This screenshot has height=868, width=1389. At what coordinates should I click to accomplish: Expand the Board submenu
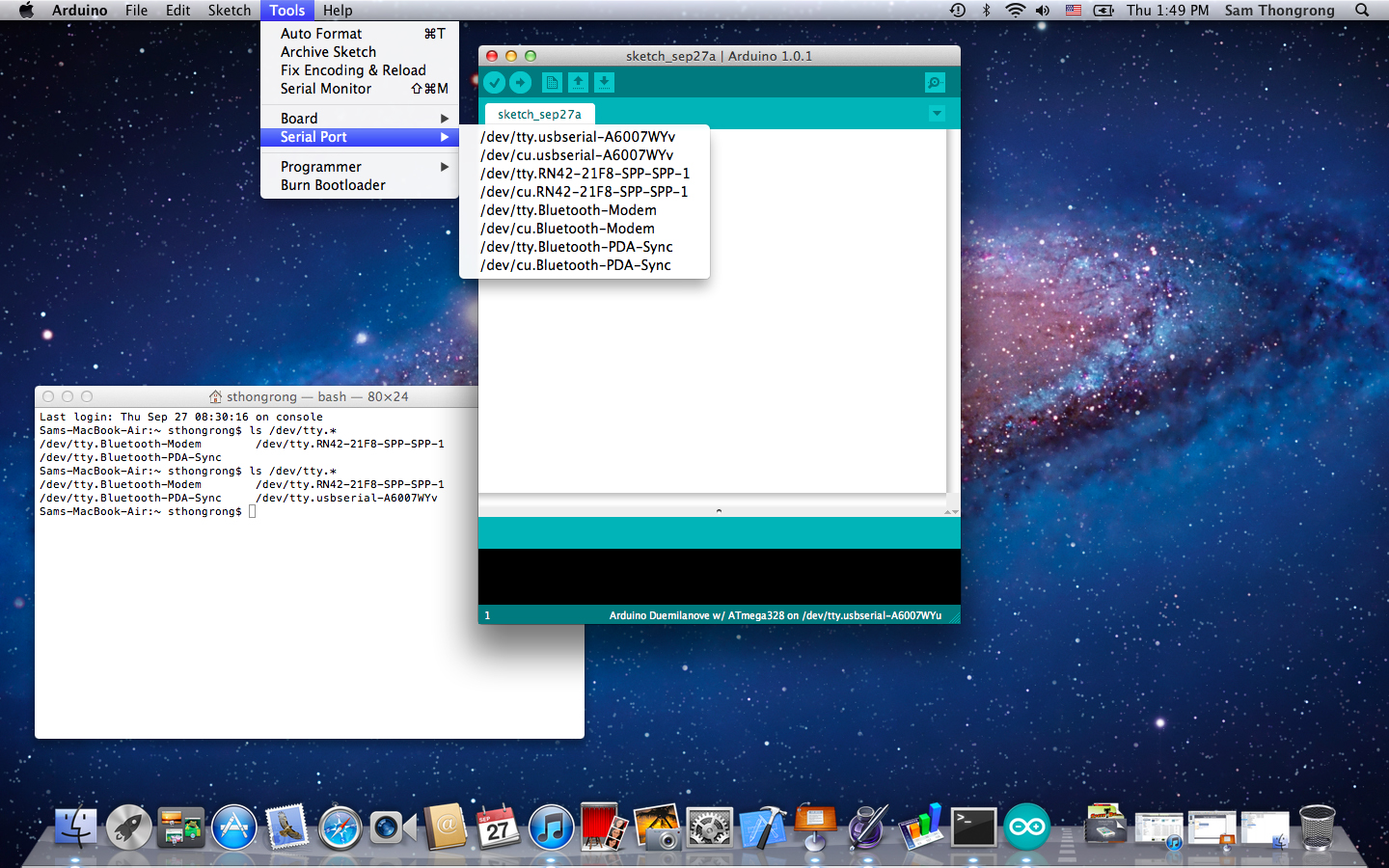coord(360,119)
